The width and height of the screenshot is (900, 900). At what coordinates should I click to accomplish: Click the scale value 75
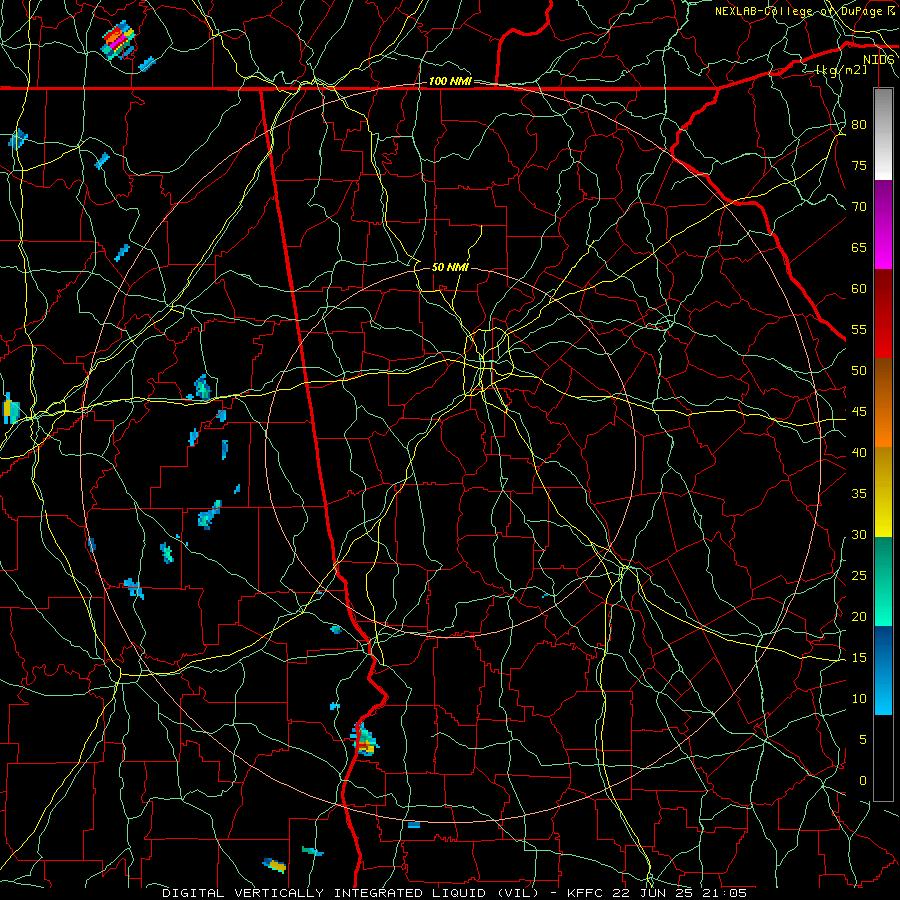(859, 165)
